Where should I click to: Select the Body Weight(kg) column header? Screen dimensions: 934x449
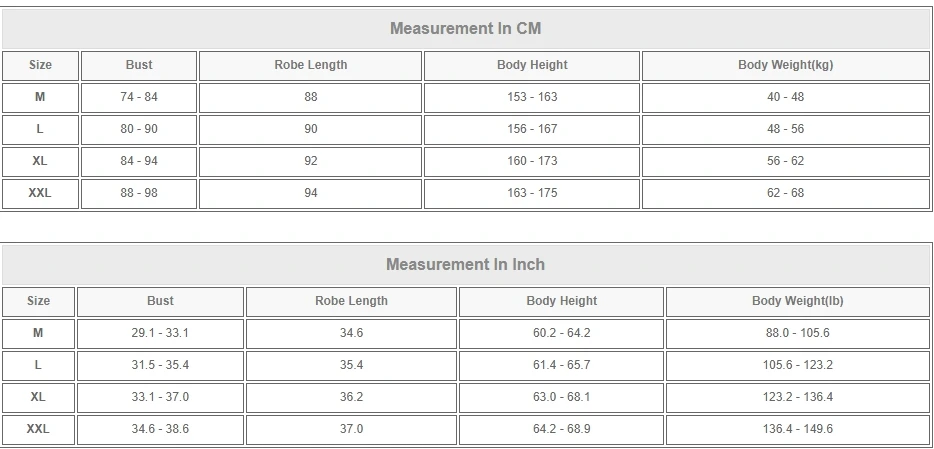[785, 65]
